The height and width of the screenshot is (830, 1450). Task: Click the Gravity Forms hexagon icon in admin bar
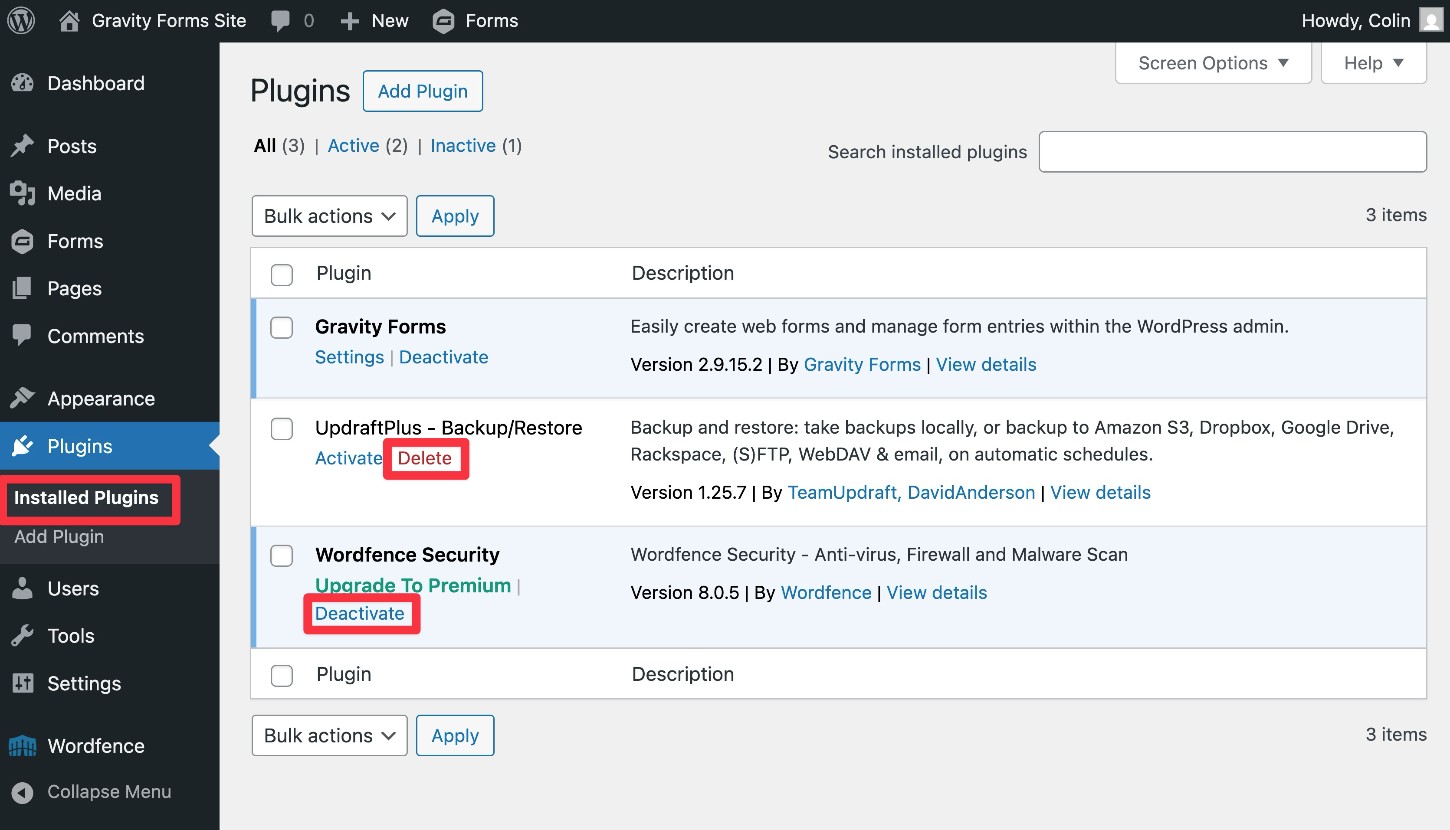click(x=443, y=21)
